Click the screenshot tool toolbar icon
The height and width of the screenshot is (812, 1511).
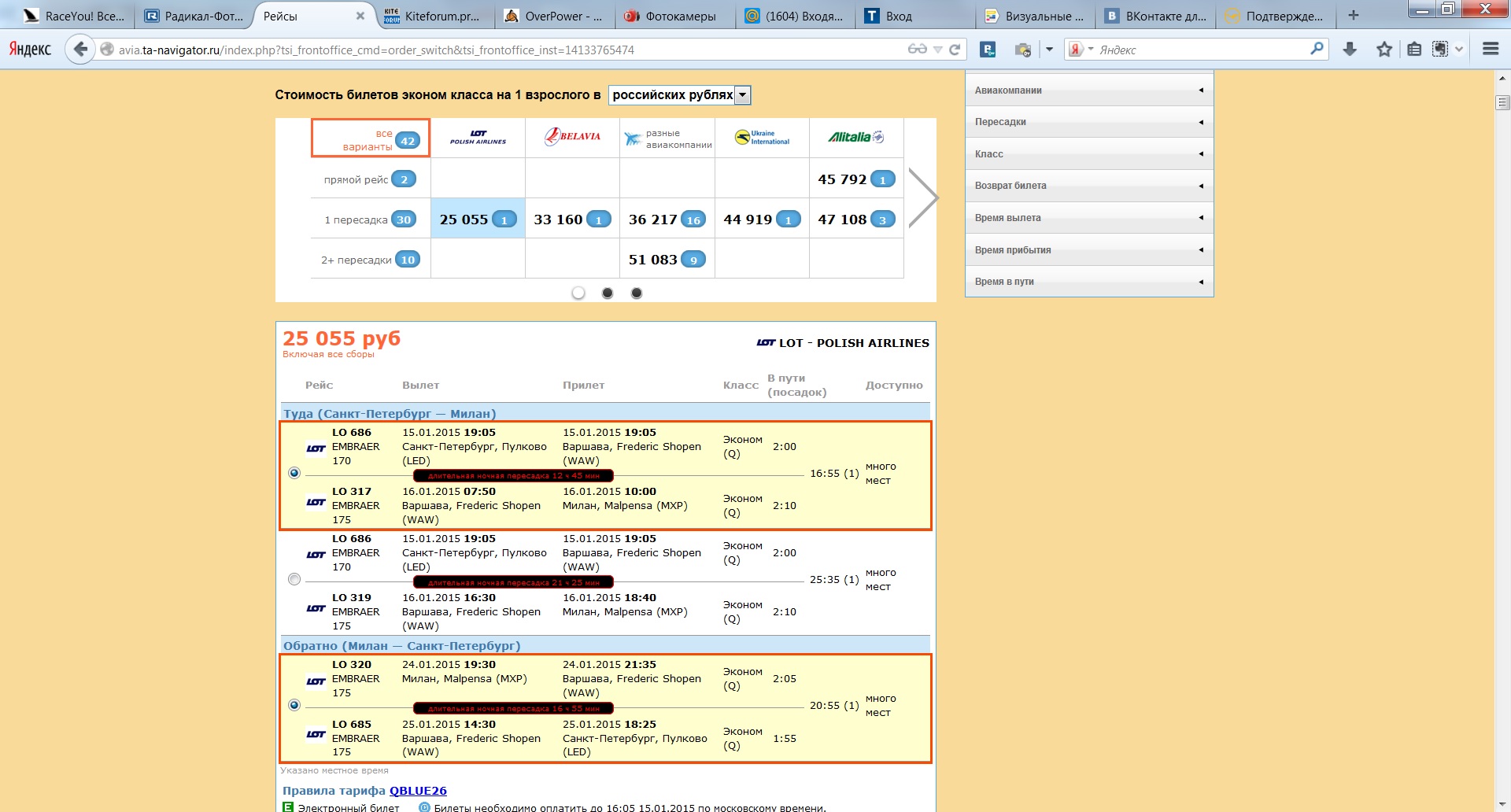tap(1440, 49)
